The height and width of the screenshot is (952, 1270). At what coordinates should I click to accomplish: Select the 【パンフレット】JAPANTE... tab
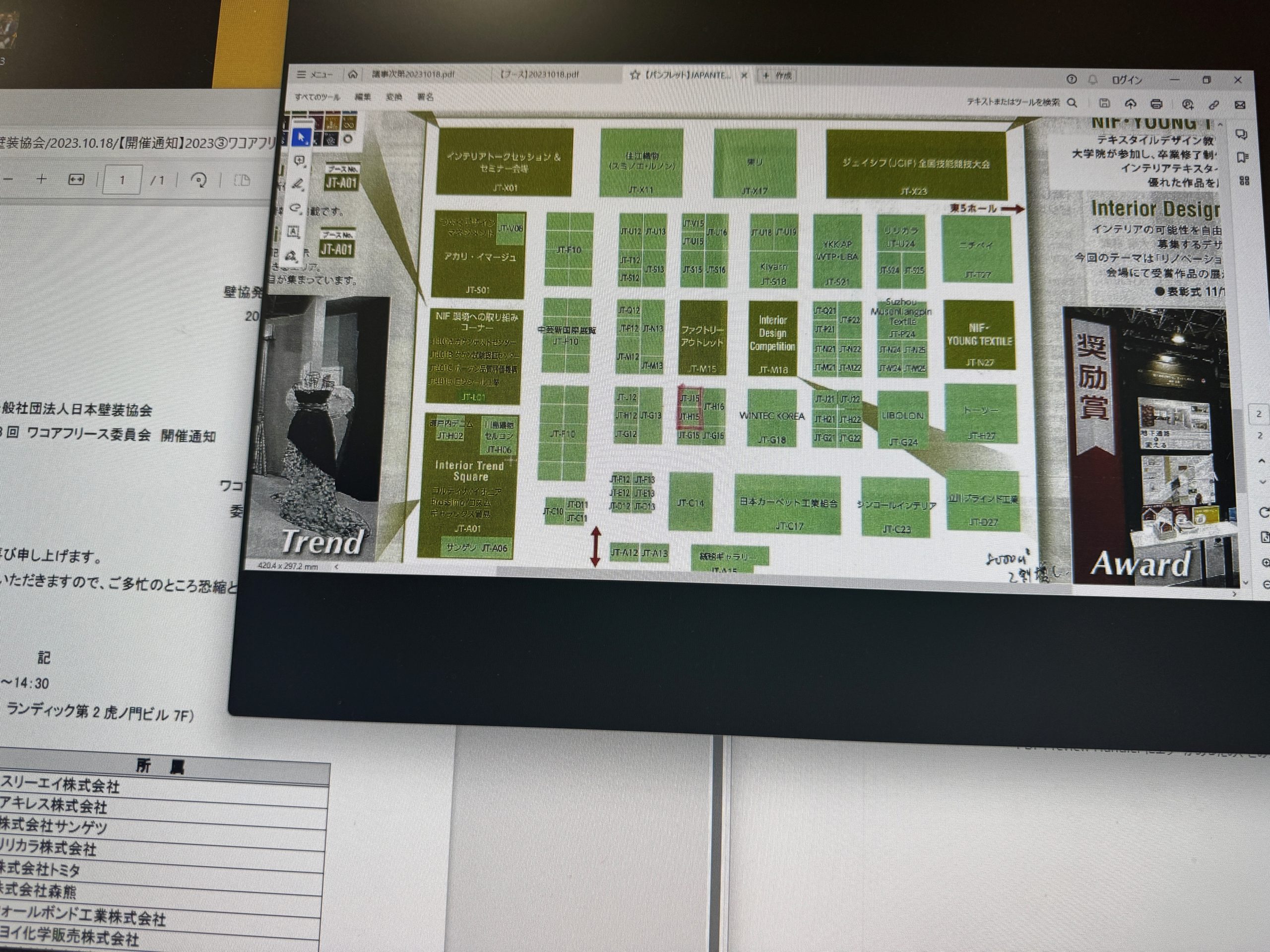coord(687,75)
